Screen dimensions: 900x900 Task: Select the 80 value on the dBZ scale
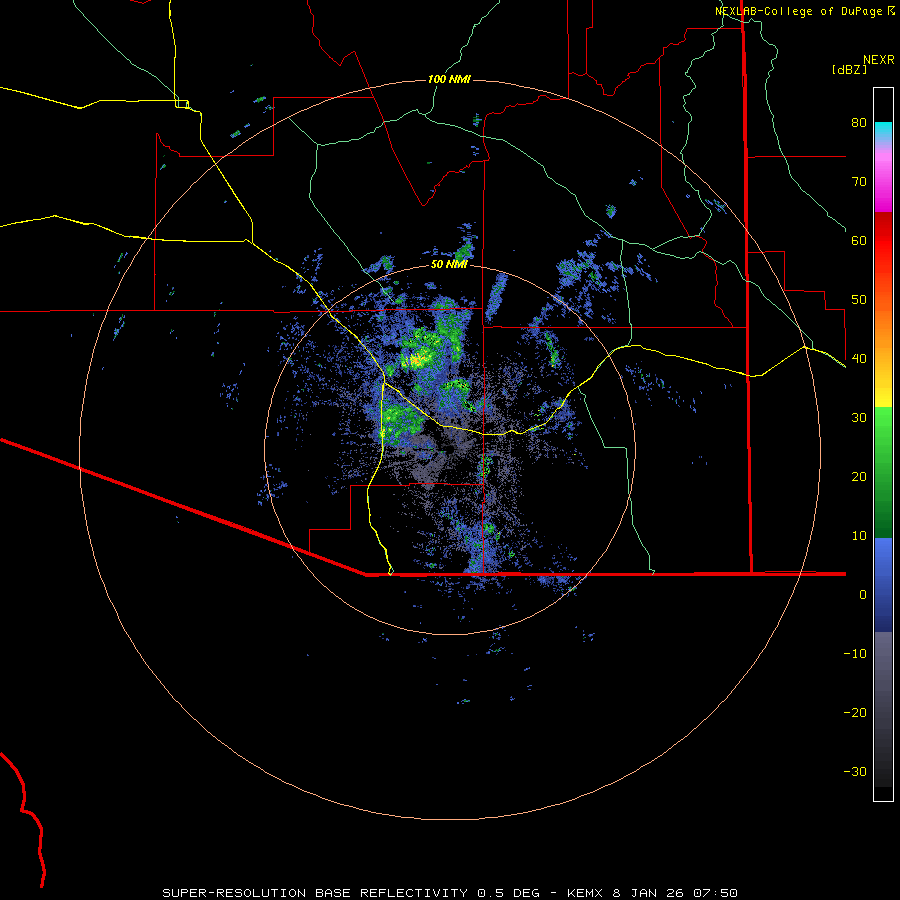(859, 123)
